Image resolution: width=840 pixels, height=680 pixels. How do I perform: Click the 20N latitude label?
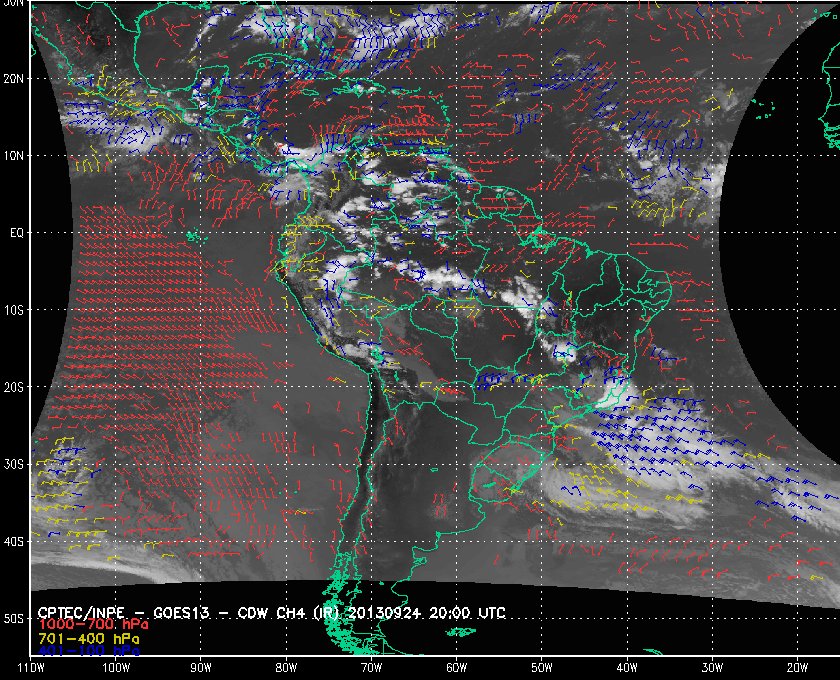[14, 79]
